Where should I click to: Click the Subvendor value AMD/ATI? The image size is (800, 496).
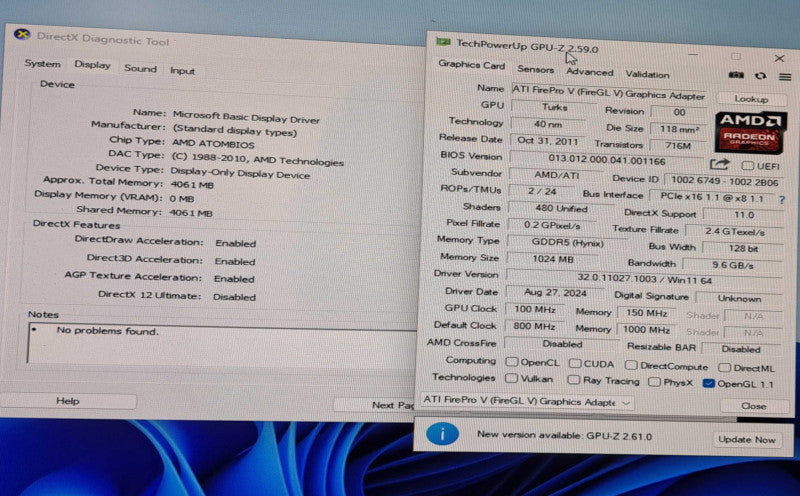(557, 175)
